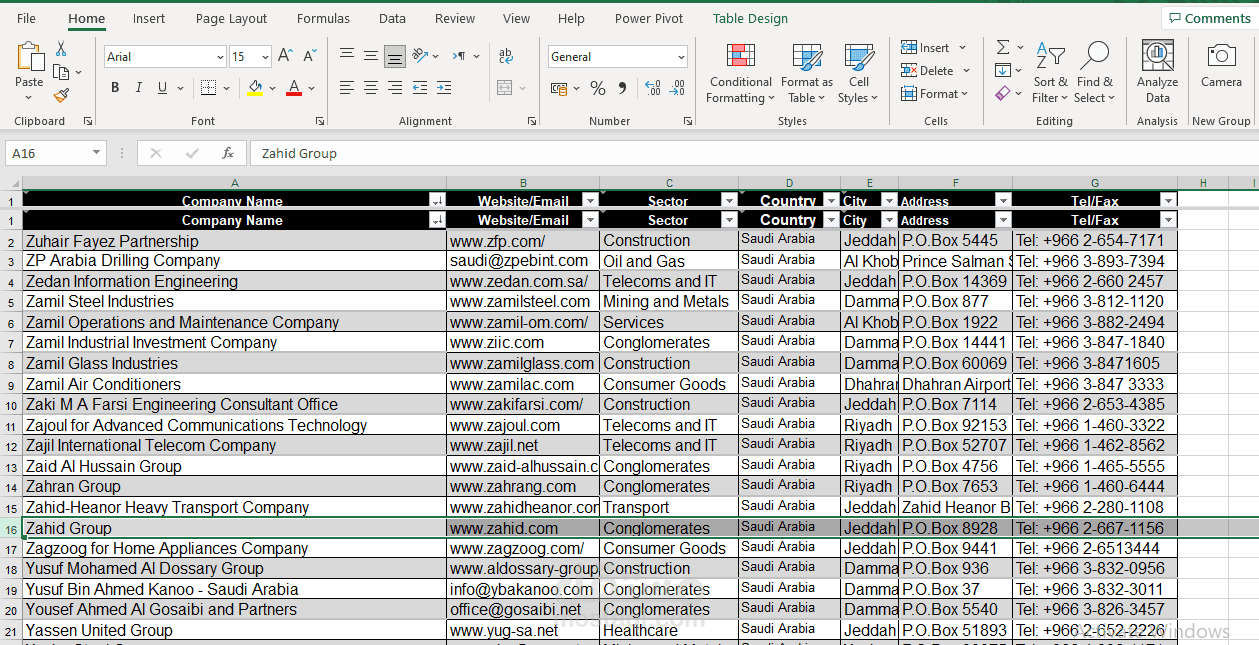
Task: Open the Table Design tab
Action: coord(750,18)
